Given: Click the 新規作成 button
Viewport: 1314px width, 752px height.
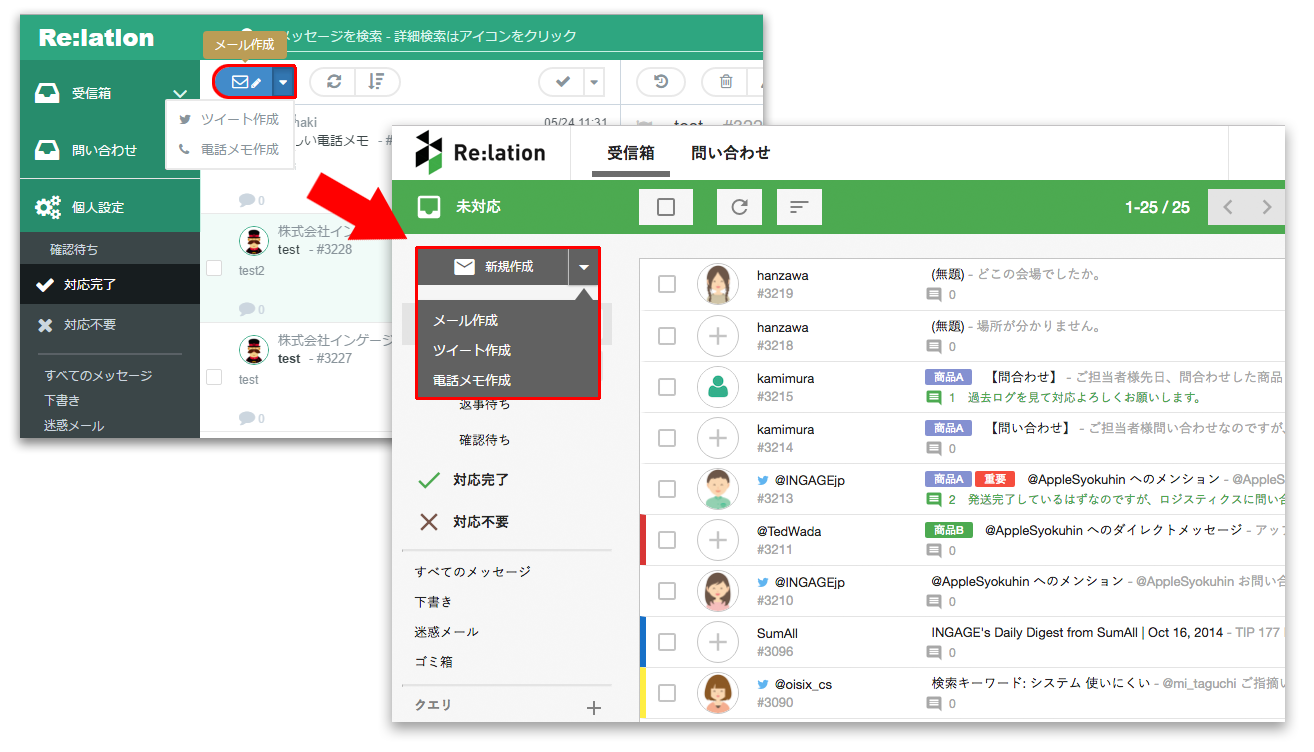Looking at the screenshot, I should point(493,267).
